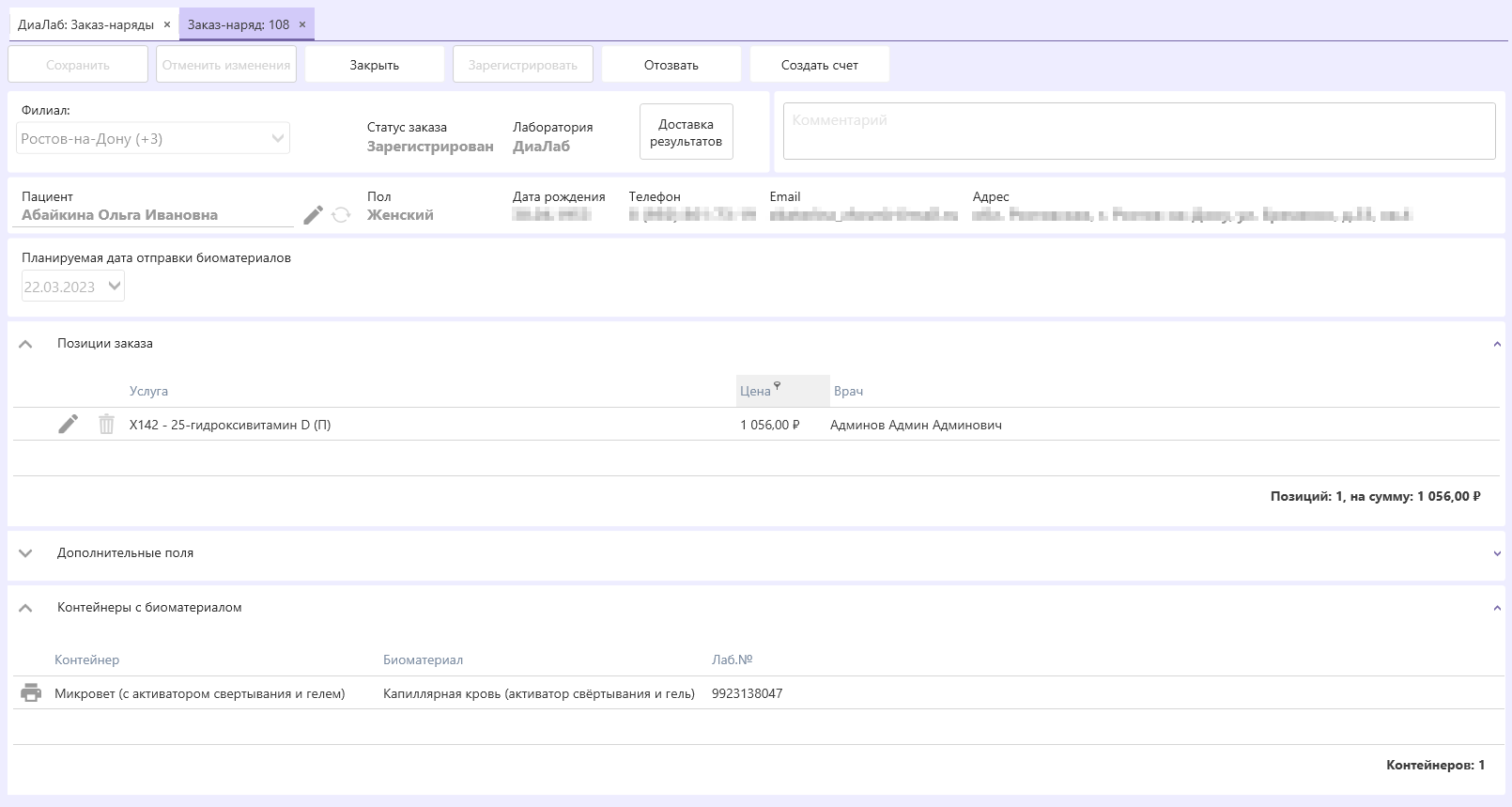This screenshot has height=807, width=1512.
Task: Click the price 1 056,00 ₽ cell
Action: tap(770, 425)
